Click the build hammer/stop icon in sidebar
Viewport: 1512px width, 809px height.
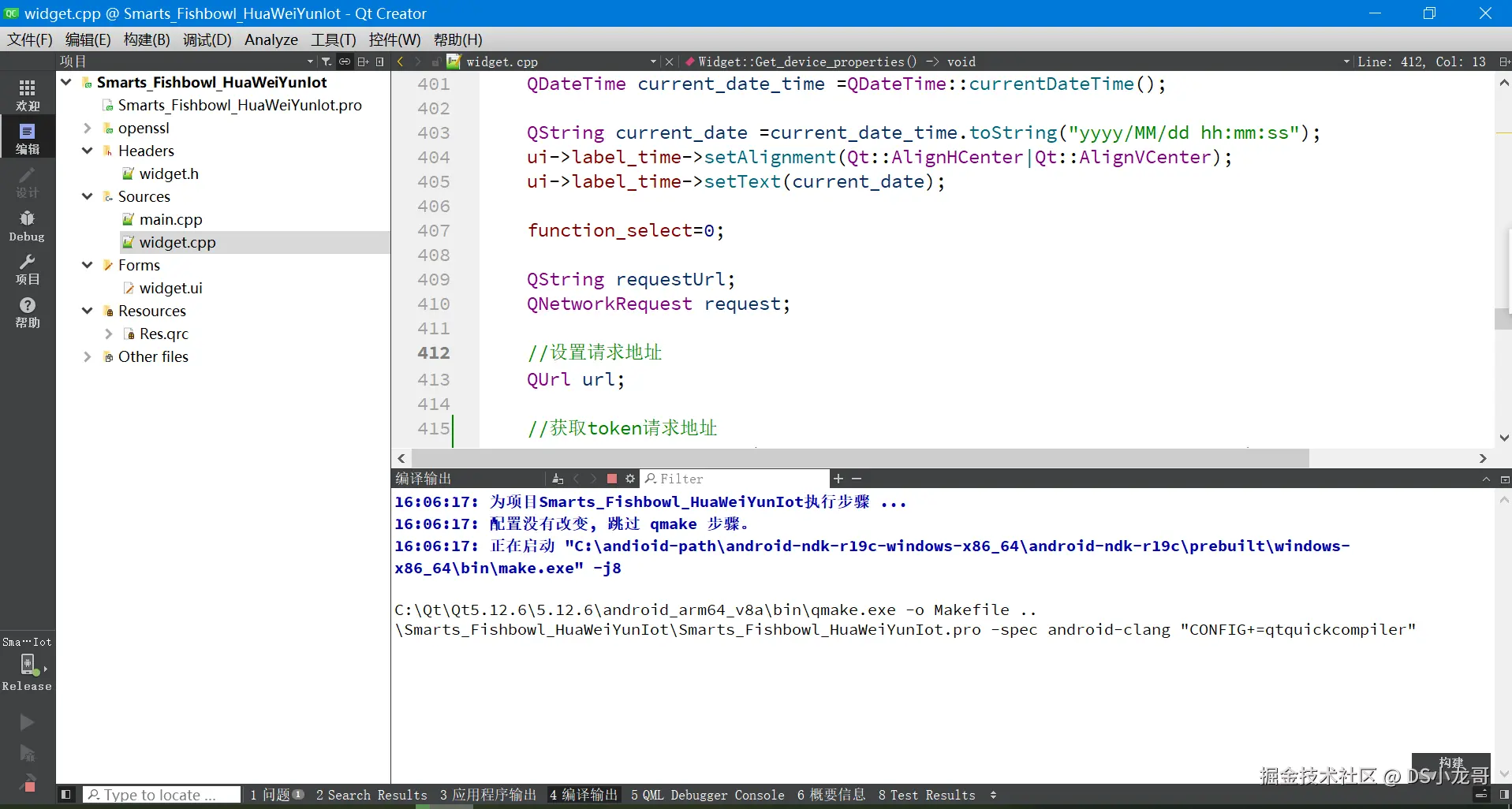point(28,784)
